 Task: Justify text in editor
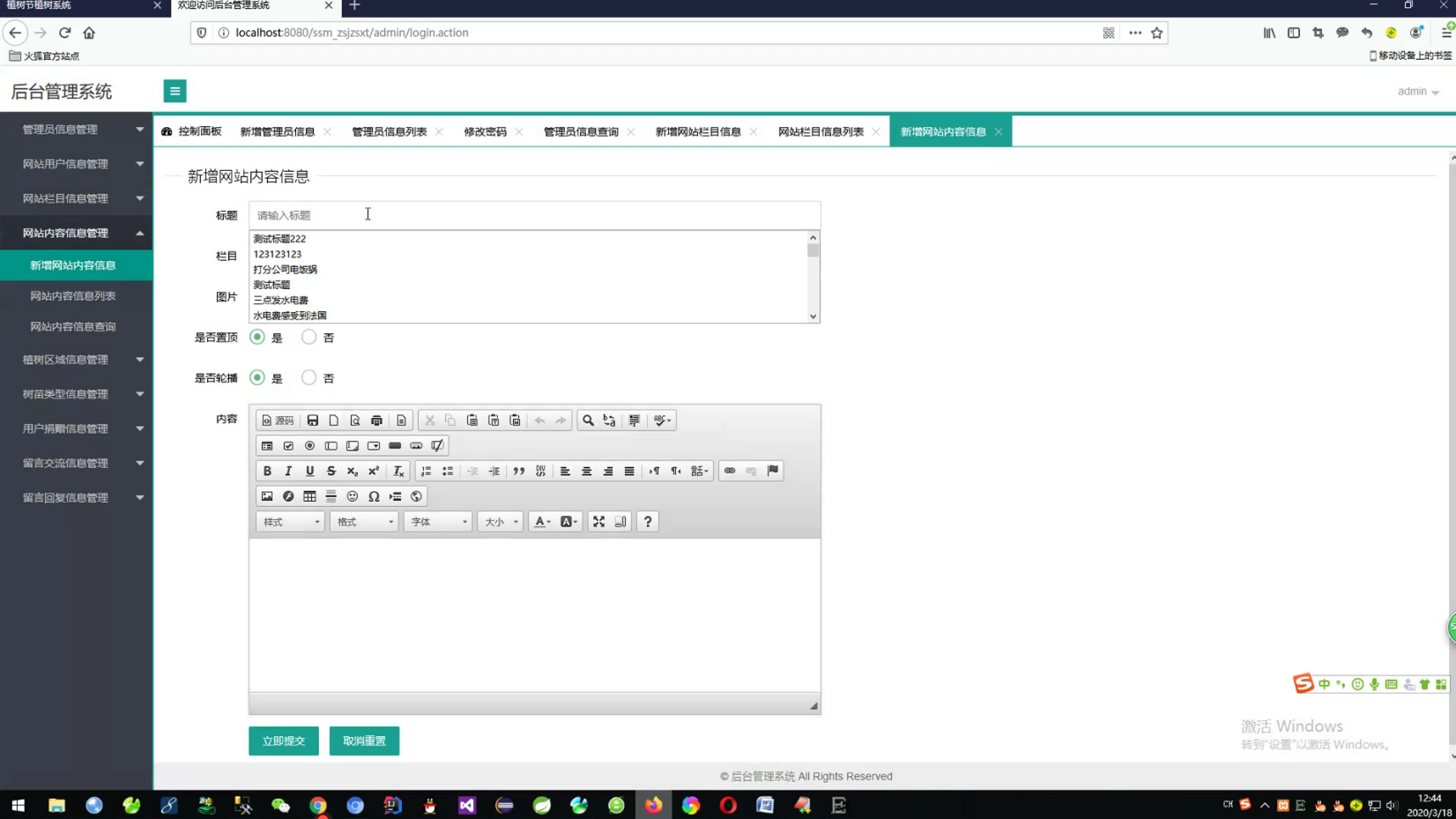tap(629, 471)
